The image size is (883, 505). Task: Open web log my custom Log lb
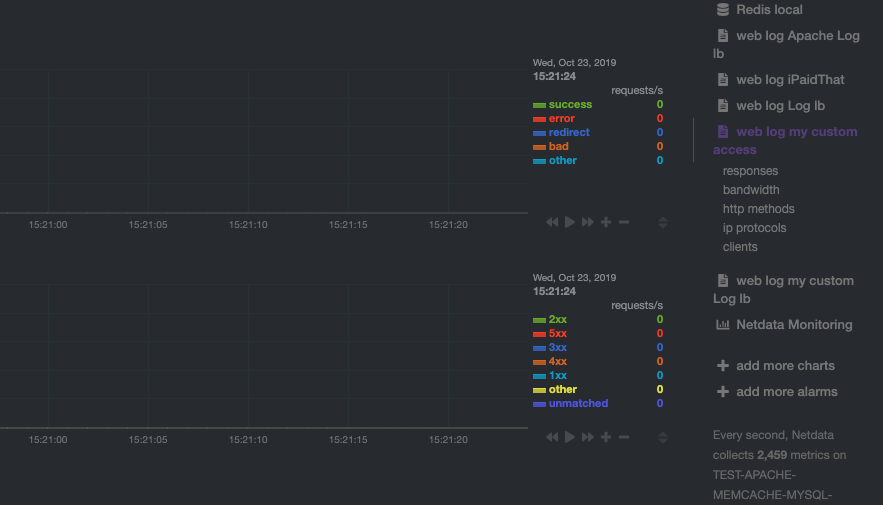click(784, 289)
